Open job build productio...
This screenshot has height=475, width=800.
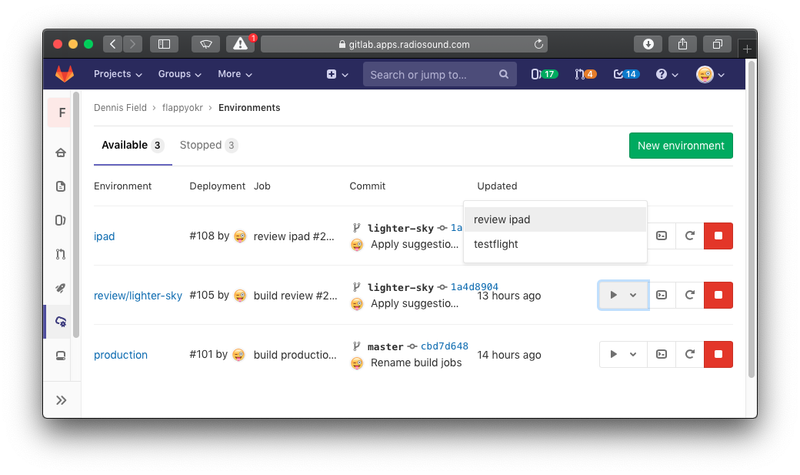295,355
